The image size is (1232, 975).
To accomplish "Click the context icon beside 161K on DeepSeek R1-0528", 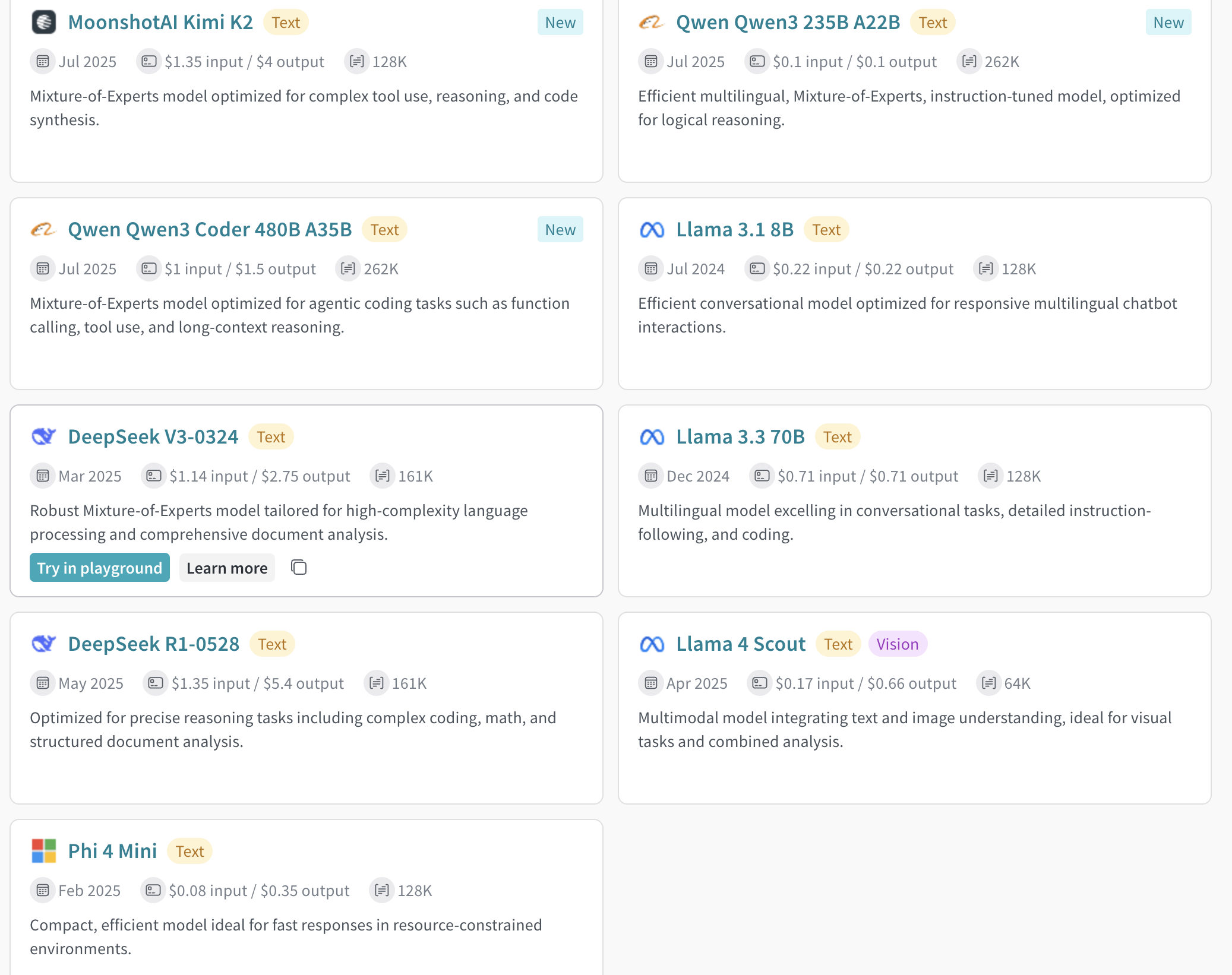I will [x=376, y=683].
